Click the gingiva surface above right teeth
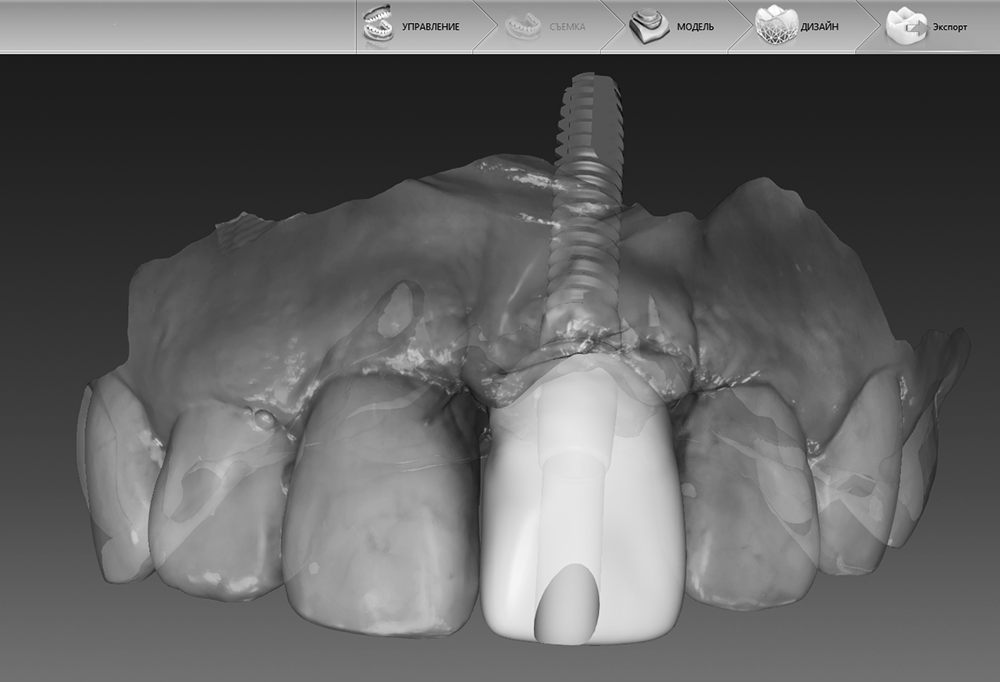The image size is (1000, 682). click(x=780, y=290)
